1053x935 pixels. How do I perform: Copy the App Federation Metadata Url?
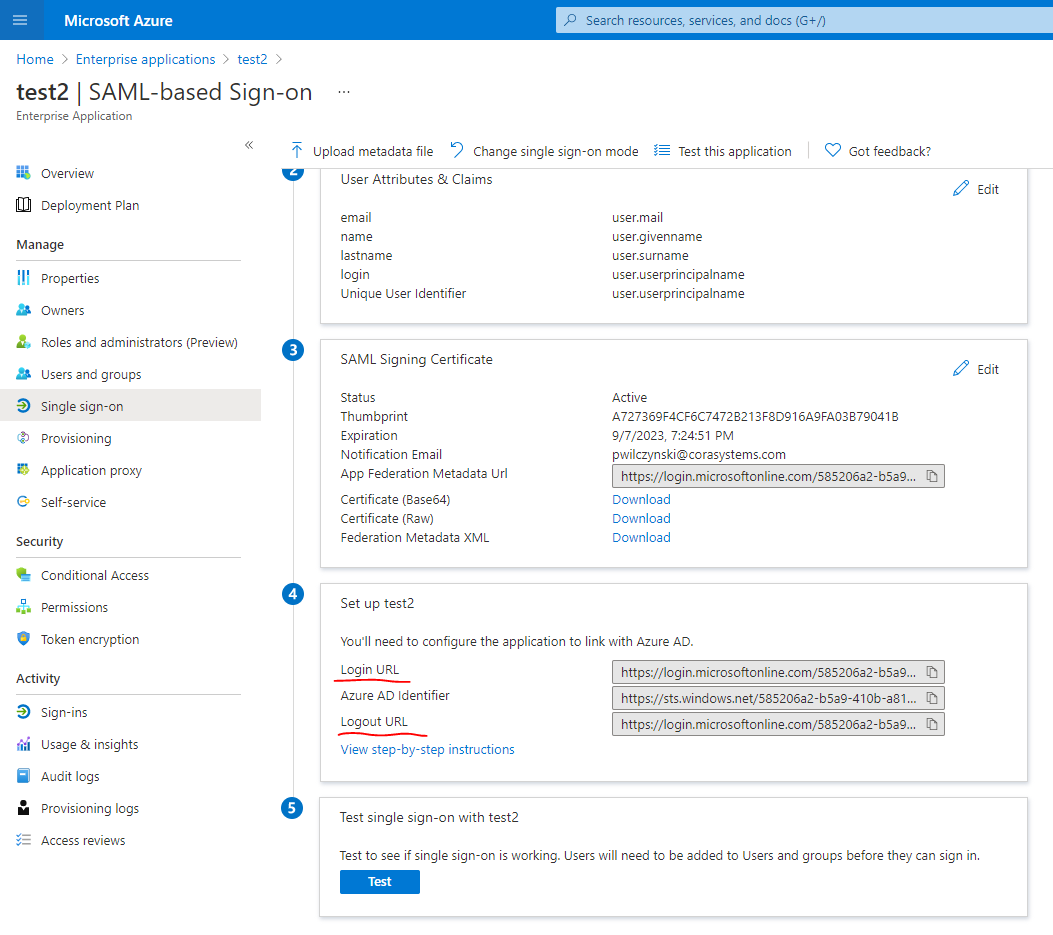(932, 476)
